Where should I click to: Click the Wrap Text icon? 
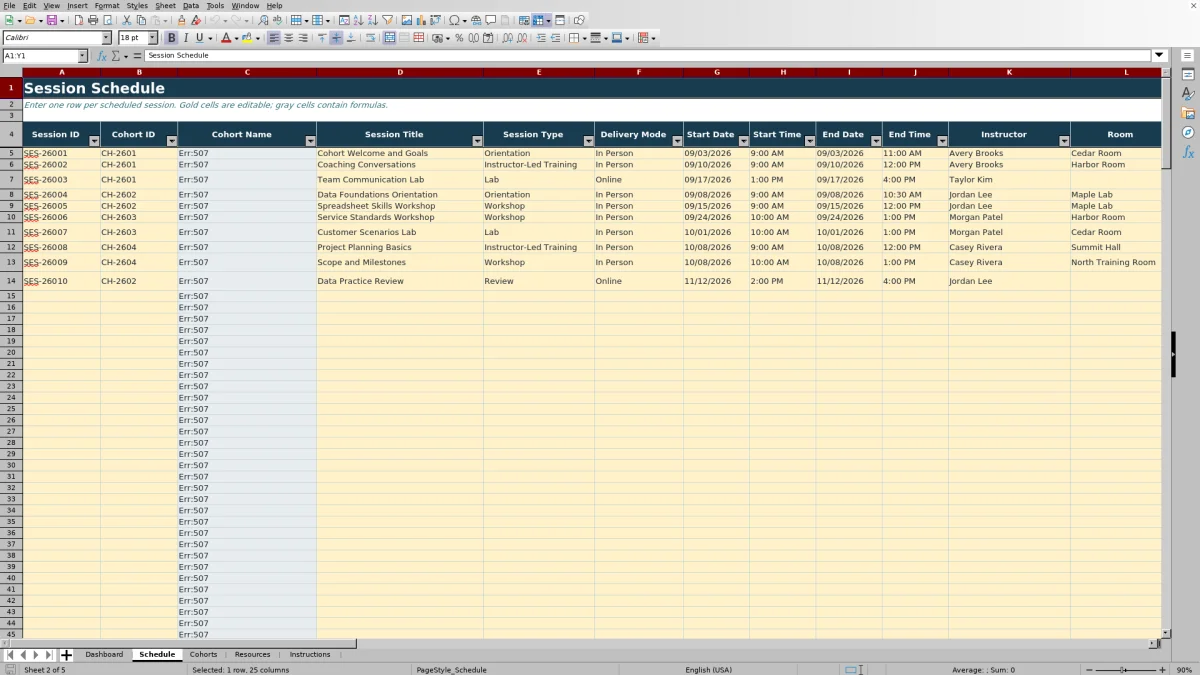[370, 38]
